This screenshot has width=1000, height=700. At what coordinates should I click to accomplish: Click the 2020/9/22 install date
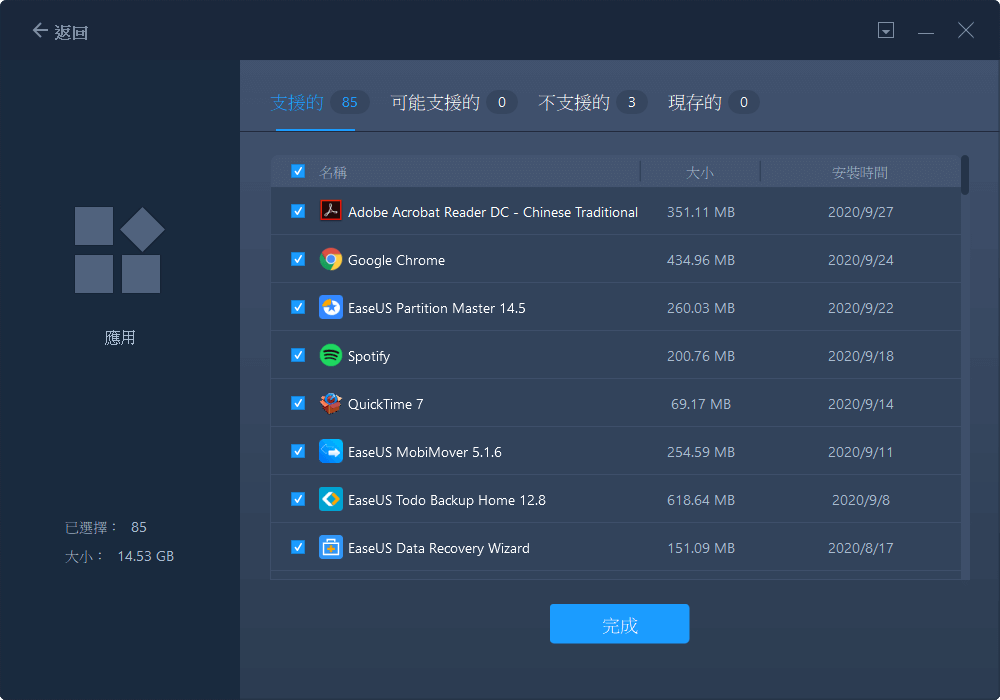point(860,308)
